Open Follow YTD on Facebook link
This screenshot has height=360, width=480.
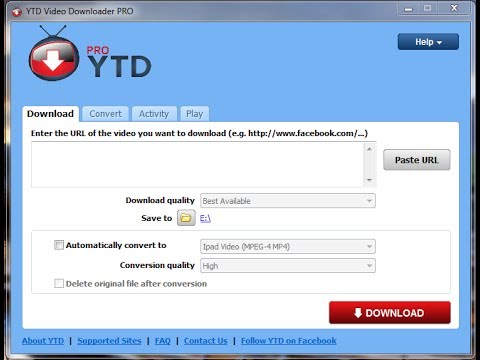(289, 341)
